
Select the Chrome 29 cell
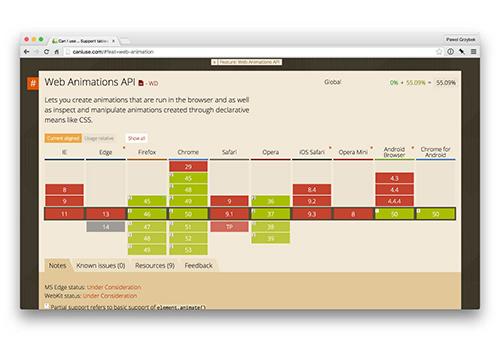coord(188,166)
